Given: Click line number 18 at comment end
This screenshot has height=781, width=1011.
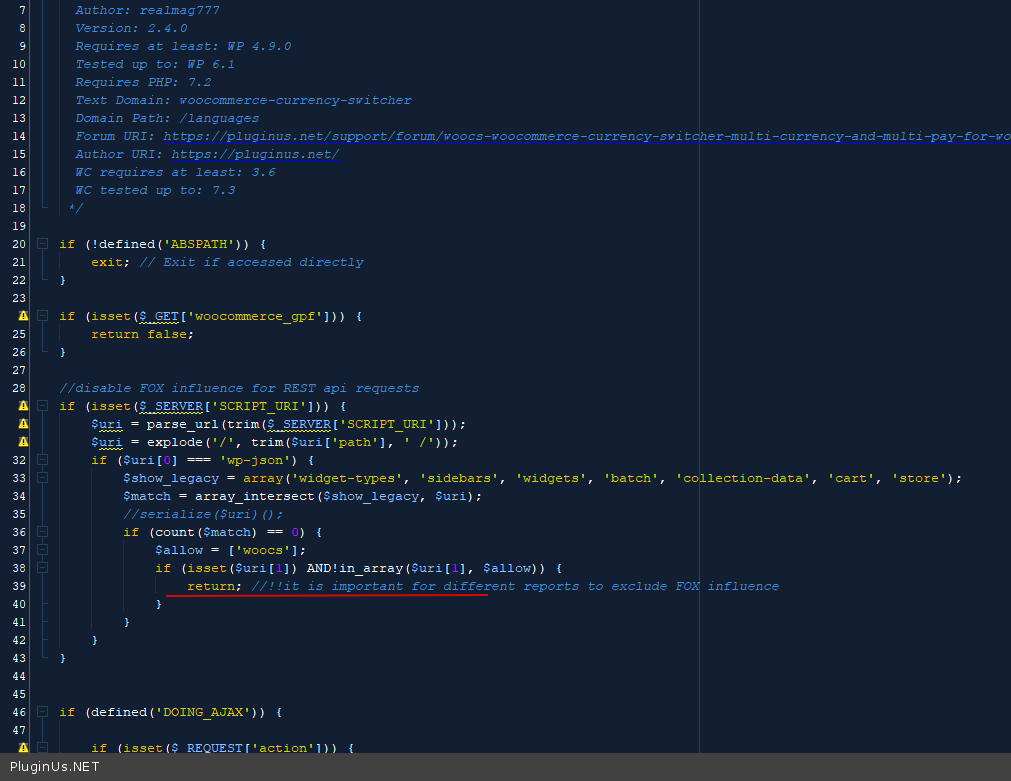Looking at the screenshot, I should tap(19, 208).
